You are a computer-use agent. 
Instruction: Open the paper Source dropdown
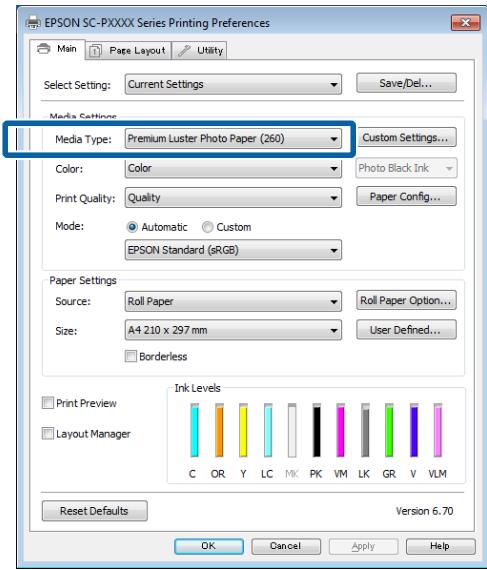tap(233, 301)
